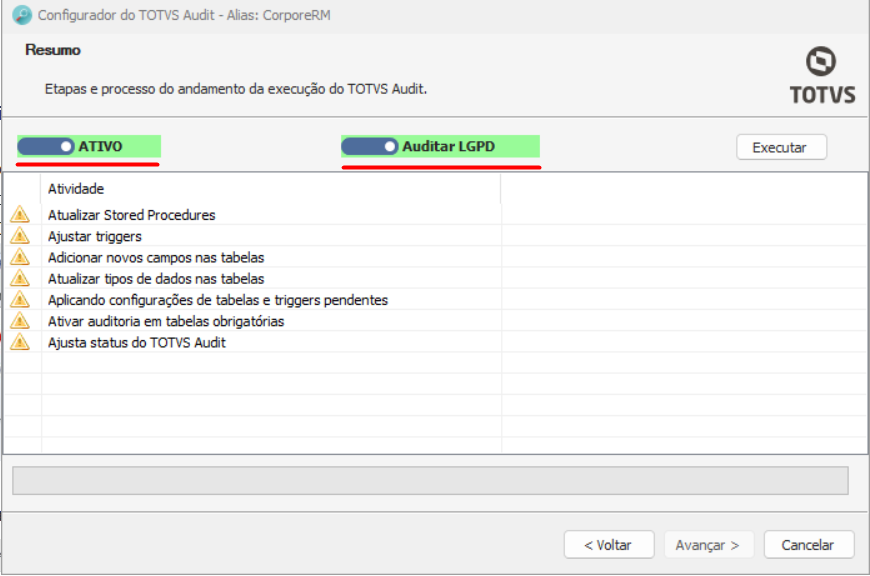Select 'Adicionar novos campos nas tabelas' row
This screenshot has height=576, width=870.
pyautogui.click(x=436, y=257)
